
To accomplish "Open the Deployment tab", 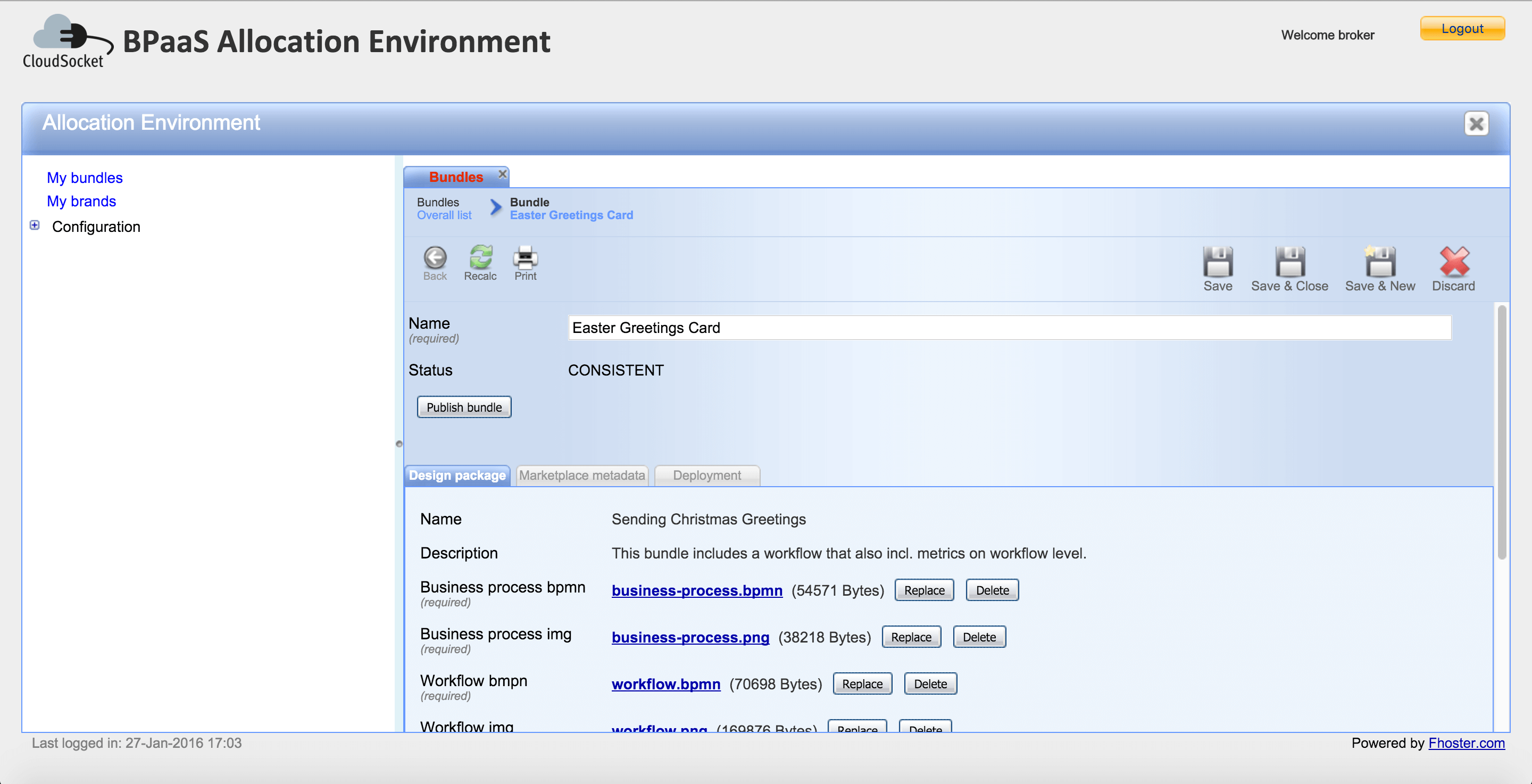I will pos(706,476).
